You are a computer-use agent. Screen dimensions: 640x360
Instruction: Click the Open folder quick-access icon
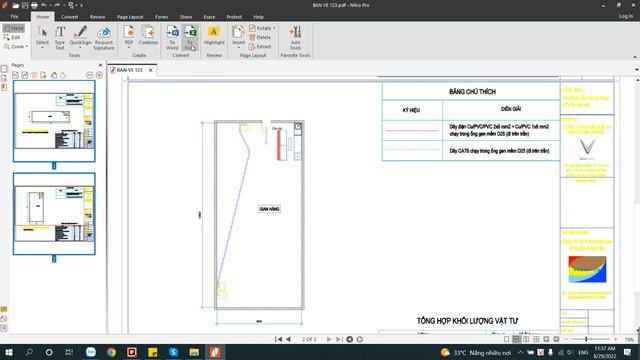[16, 5]
